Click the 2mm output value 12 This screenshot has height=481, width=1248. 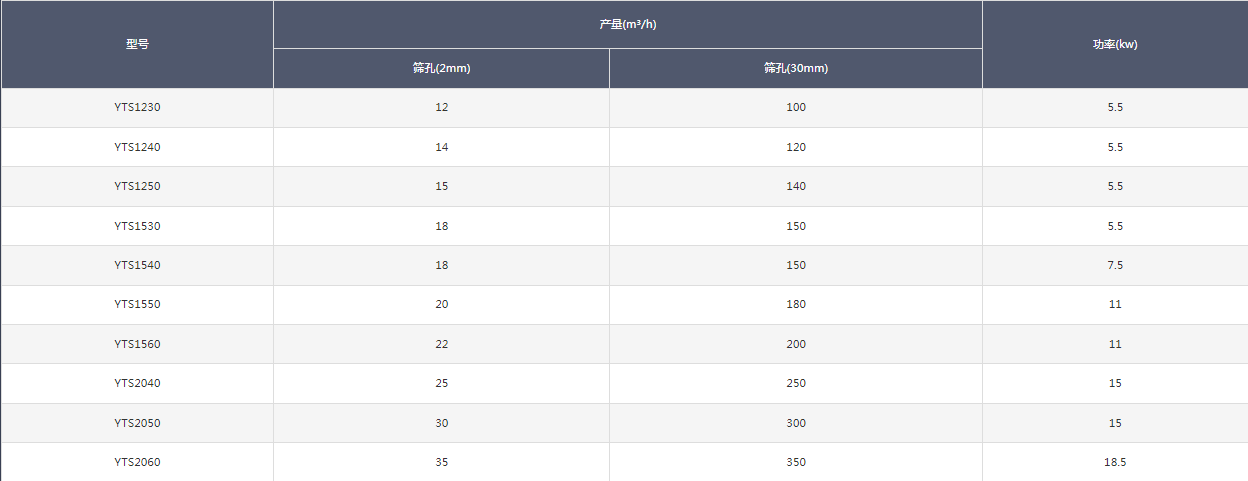441,108
